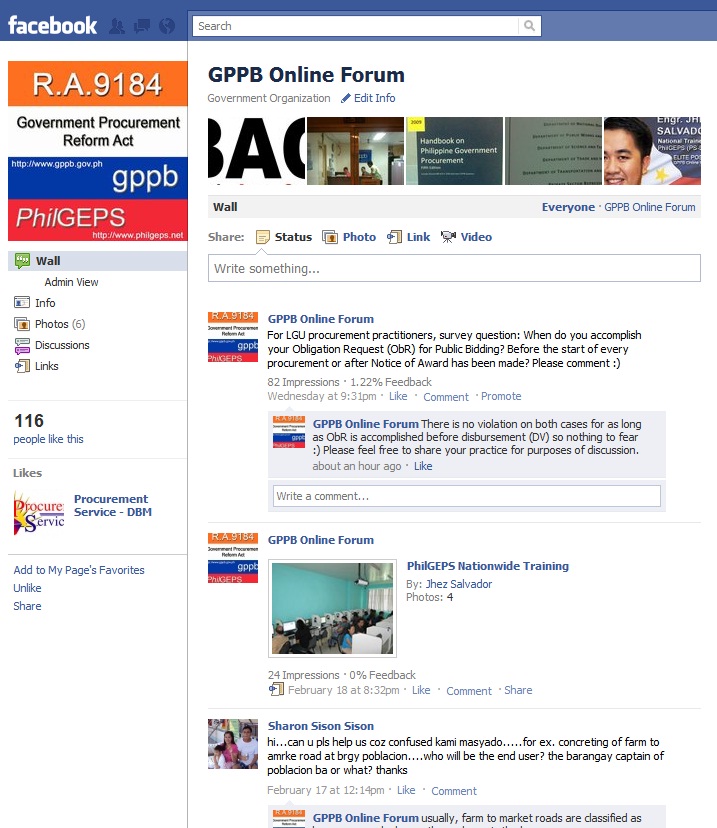Like the February 18 album post
Screen dimensions: 717x828
[x=421, y=690]
